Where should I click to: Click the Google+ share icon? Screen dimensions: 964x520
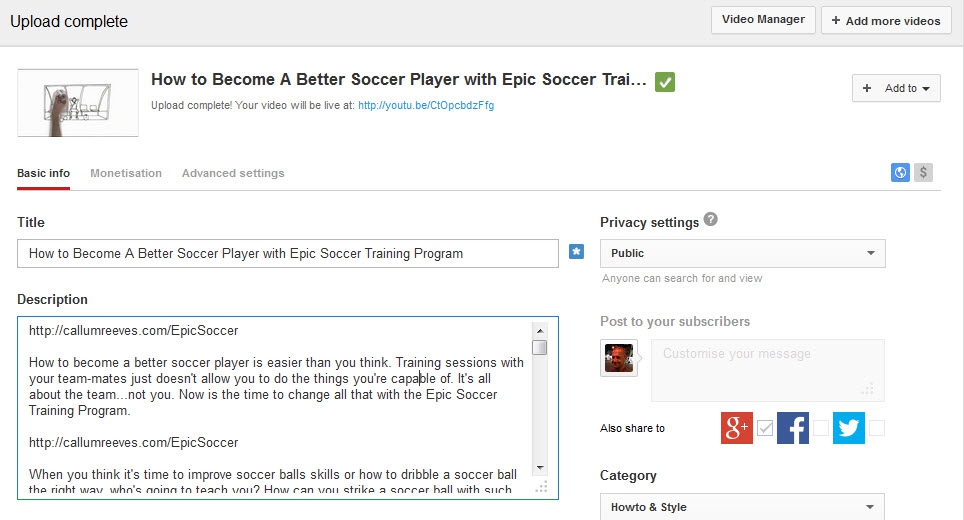tap(736, 428)
